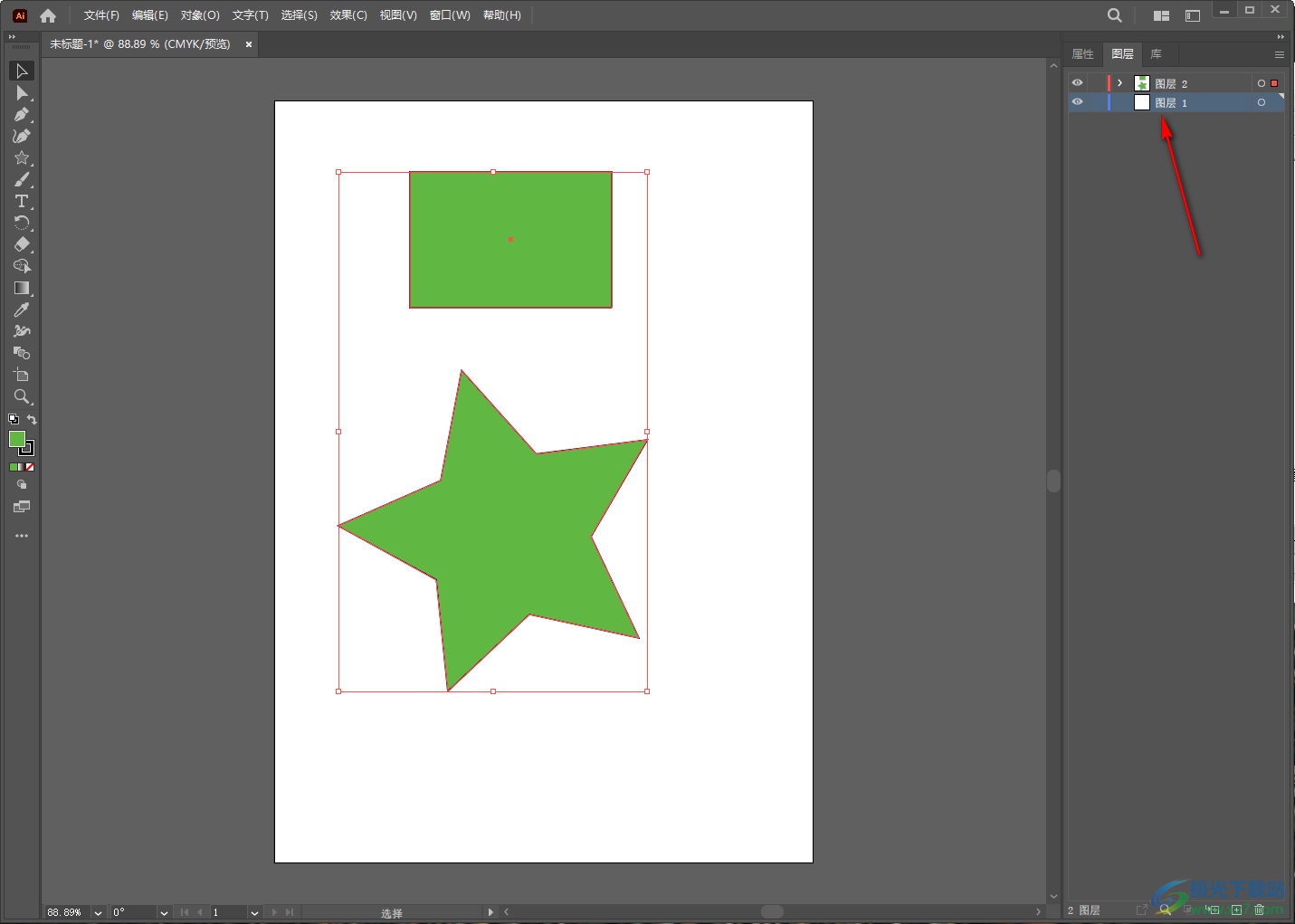Open status bar display options arrow
1295x924 pixels.
coord(490,912)
